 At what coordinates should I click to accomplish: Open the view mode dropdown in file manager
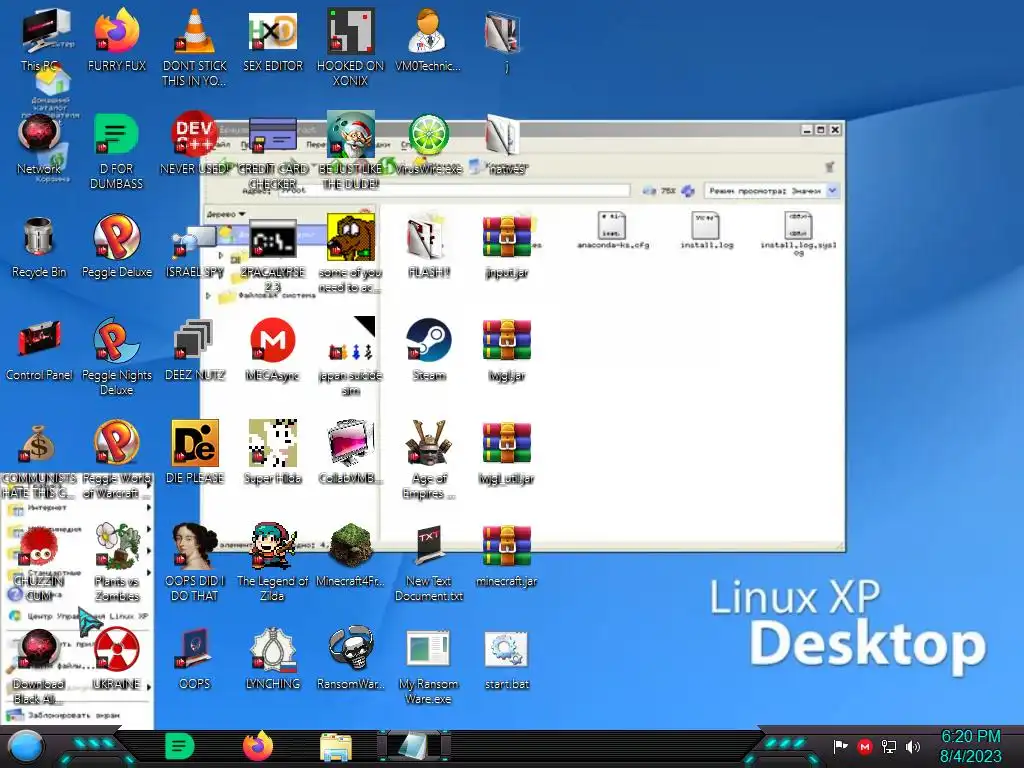pyautogui.click(x=833, y=191)
